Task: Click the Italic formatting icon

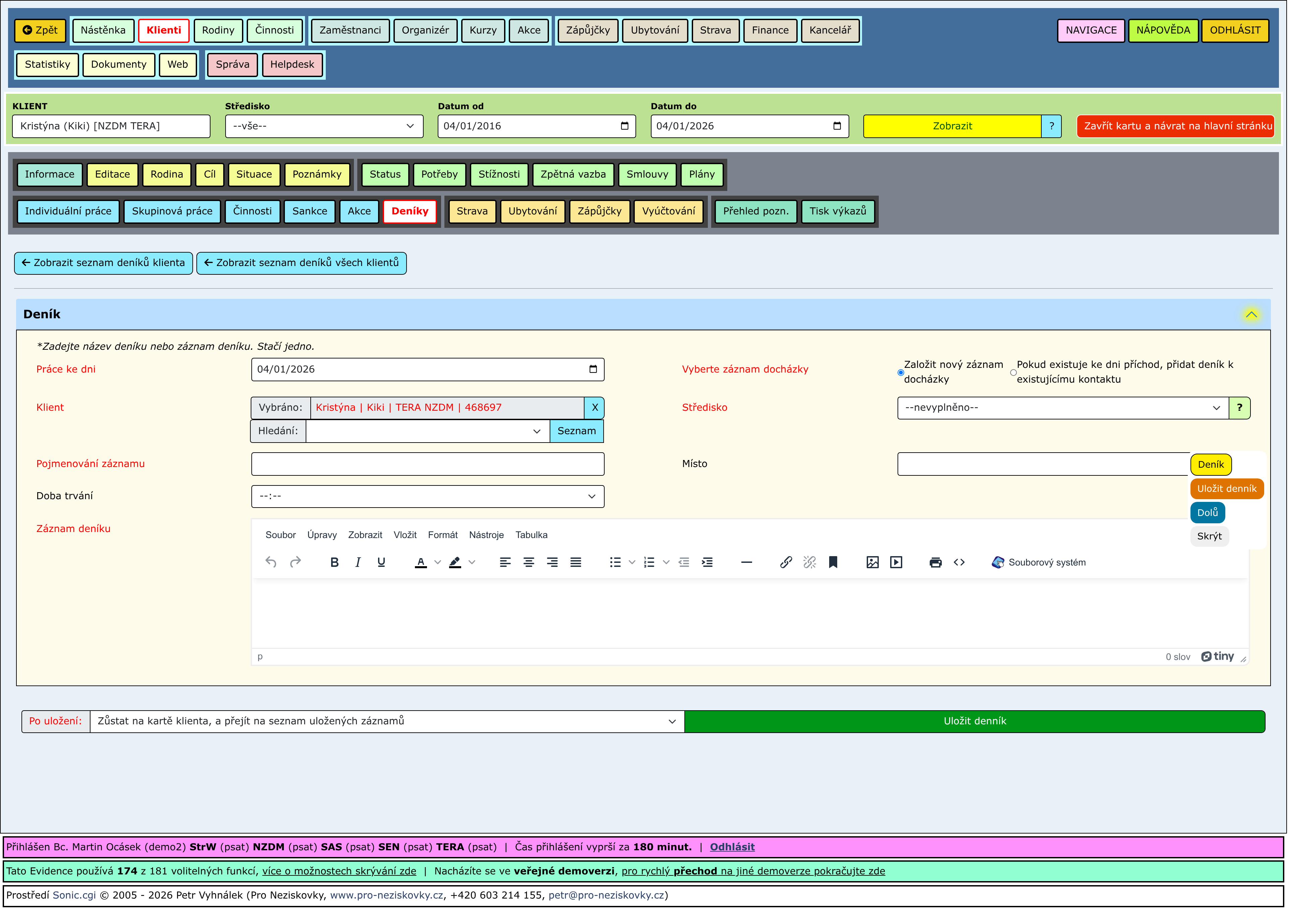Action: [358, 562]
